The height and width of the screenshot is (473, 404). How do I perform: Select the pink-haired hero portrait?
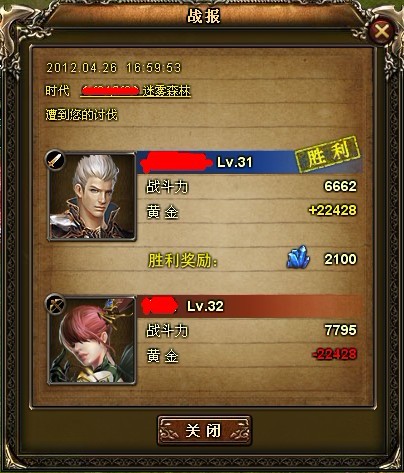pyautogui.click(x=91, y=341)
